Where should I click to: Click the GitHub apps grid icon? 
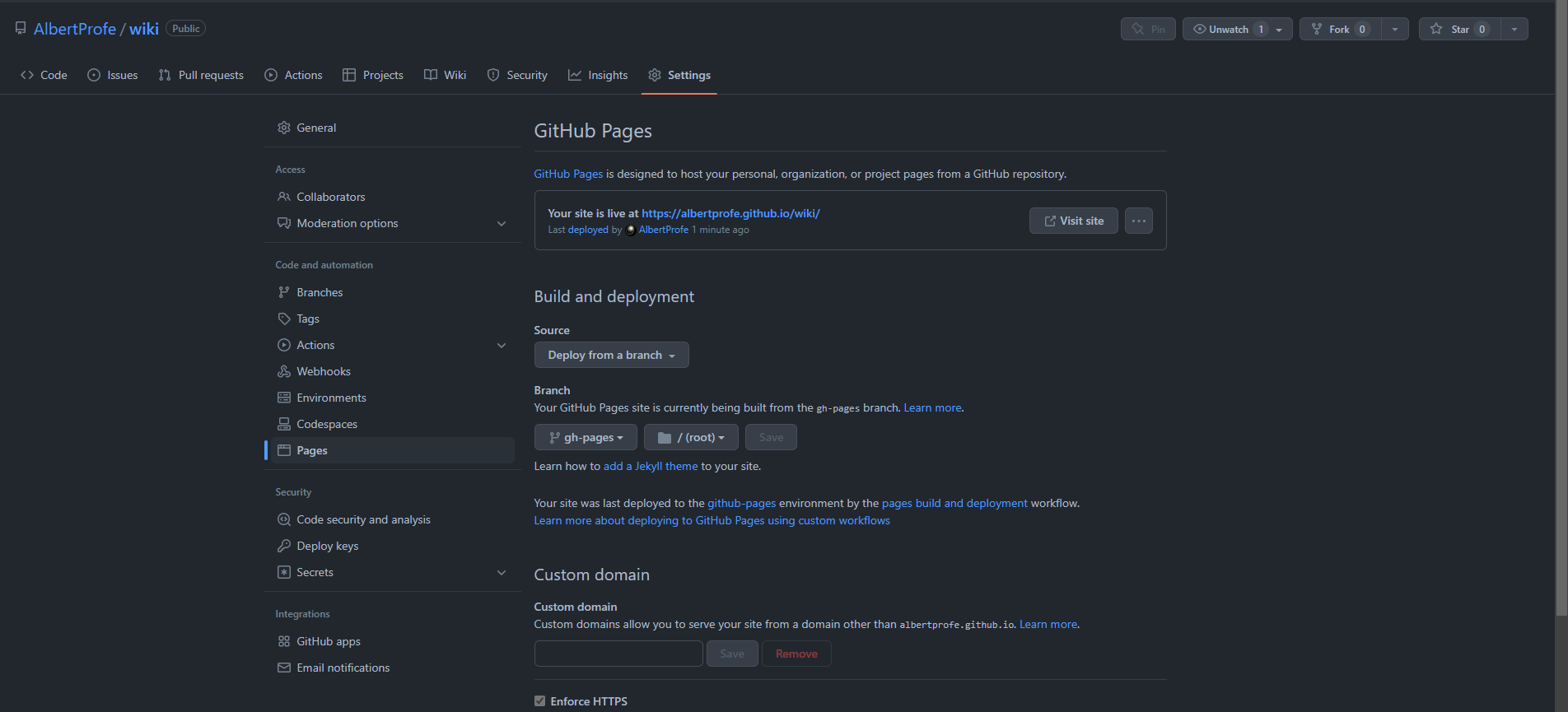[284, 641]
